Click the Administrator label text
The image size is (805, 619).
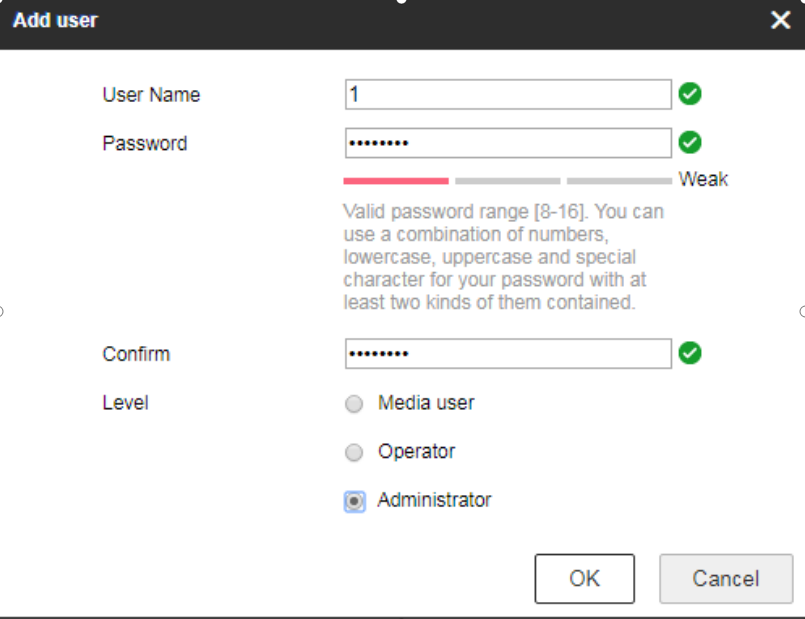(x=434, y=500)
